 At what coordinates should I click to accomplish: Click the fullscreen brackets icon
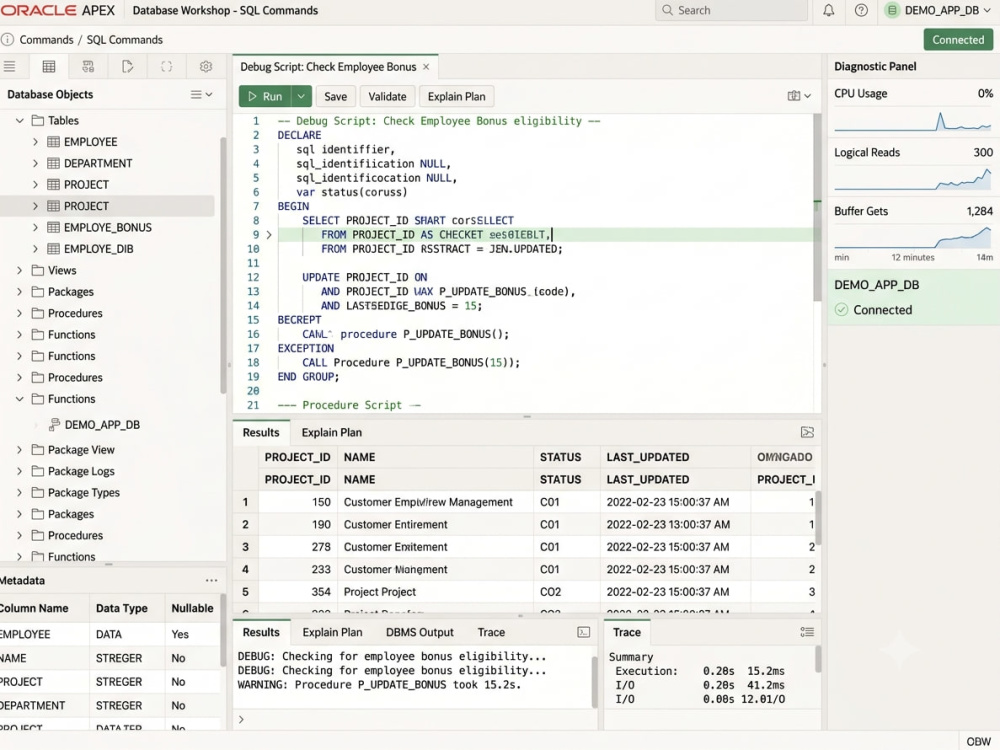click(166, 66)
